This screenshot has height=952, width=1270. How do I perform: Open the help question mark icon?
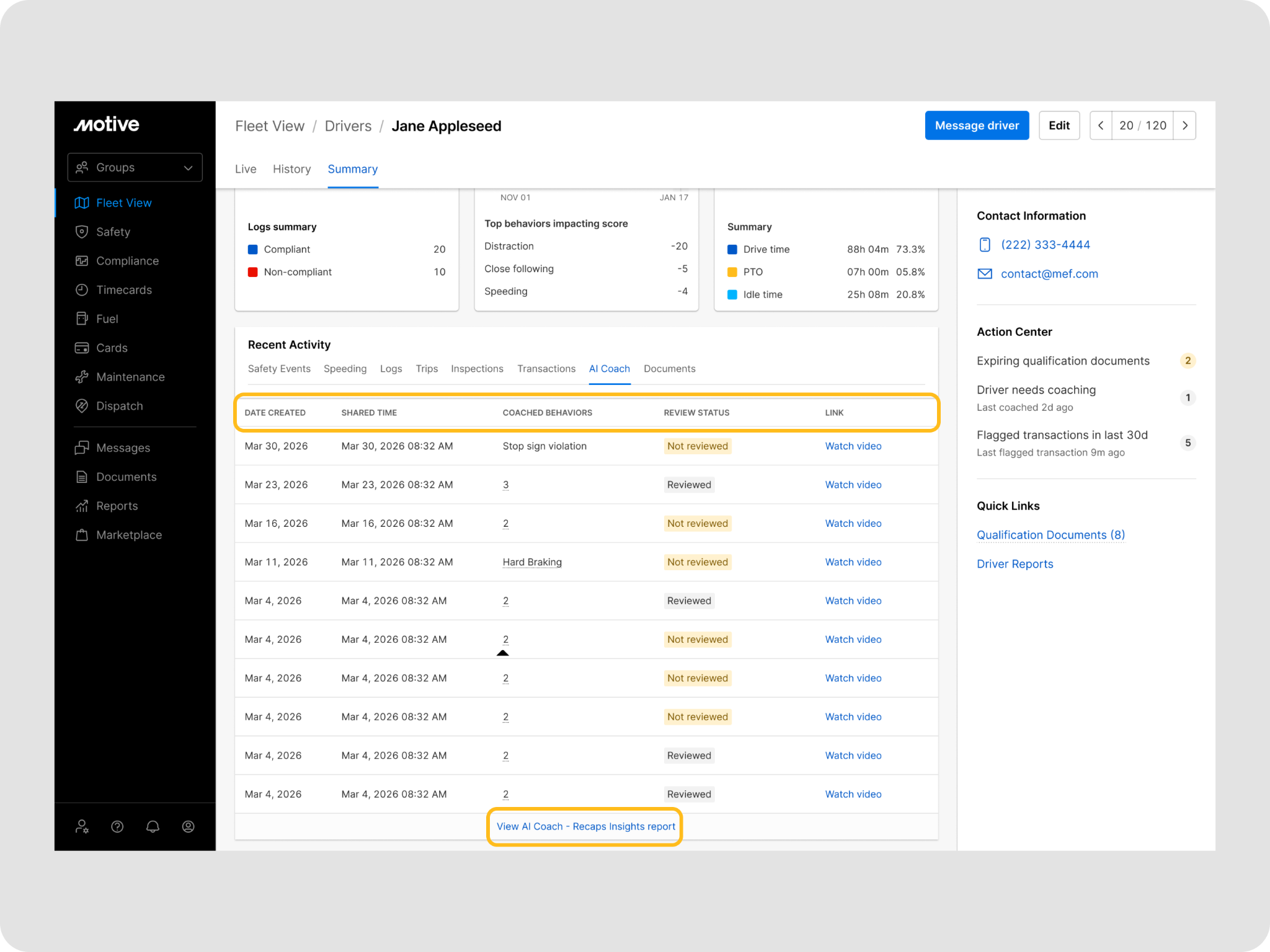point(117,826)
